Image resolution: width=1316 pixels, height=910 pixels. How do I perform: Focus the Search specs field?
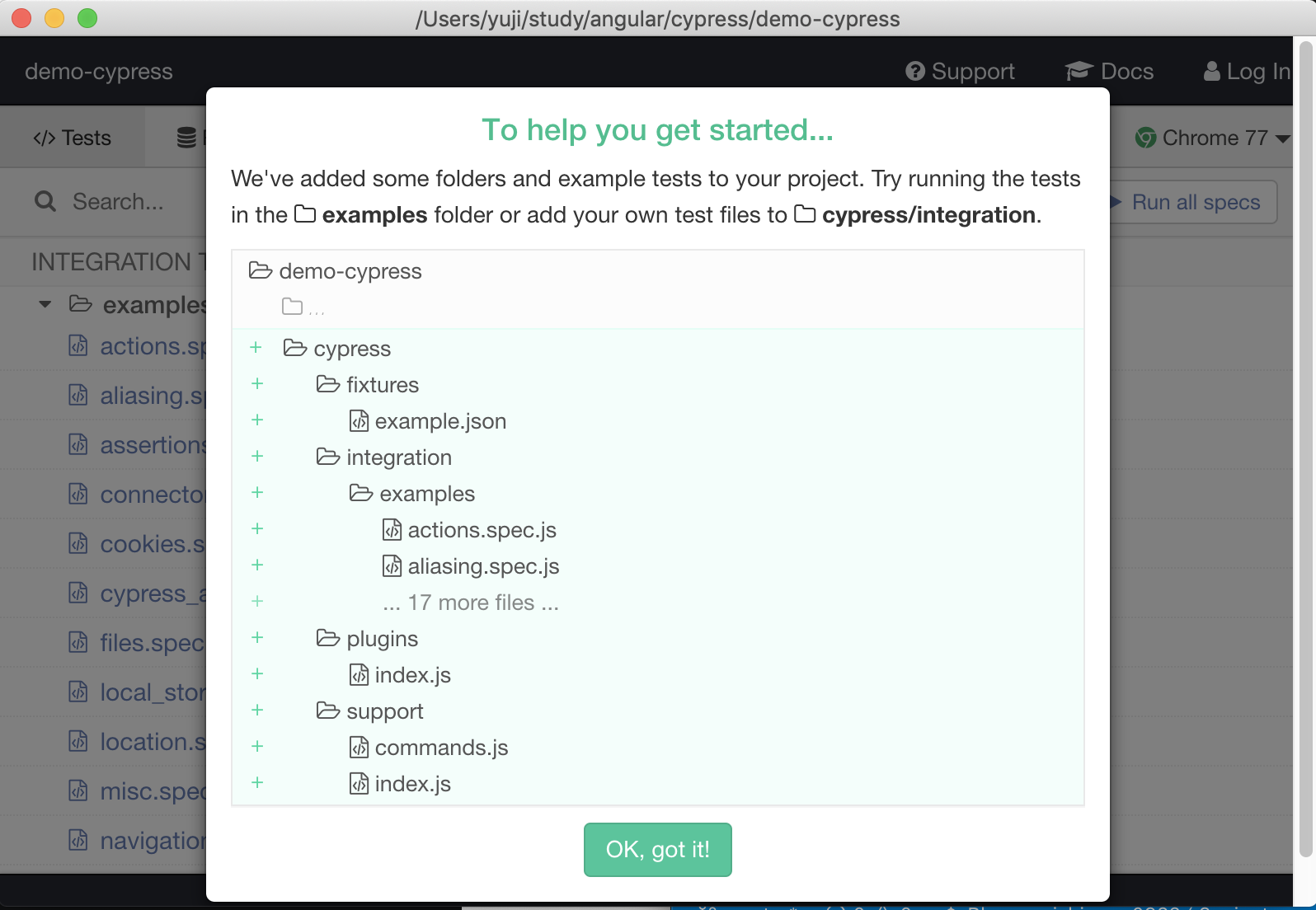point(118,201)
